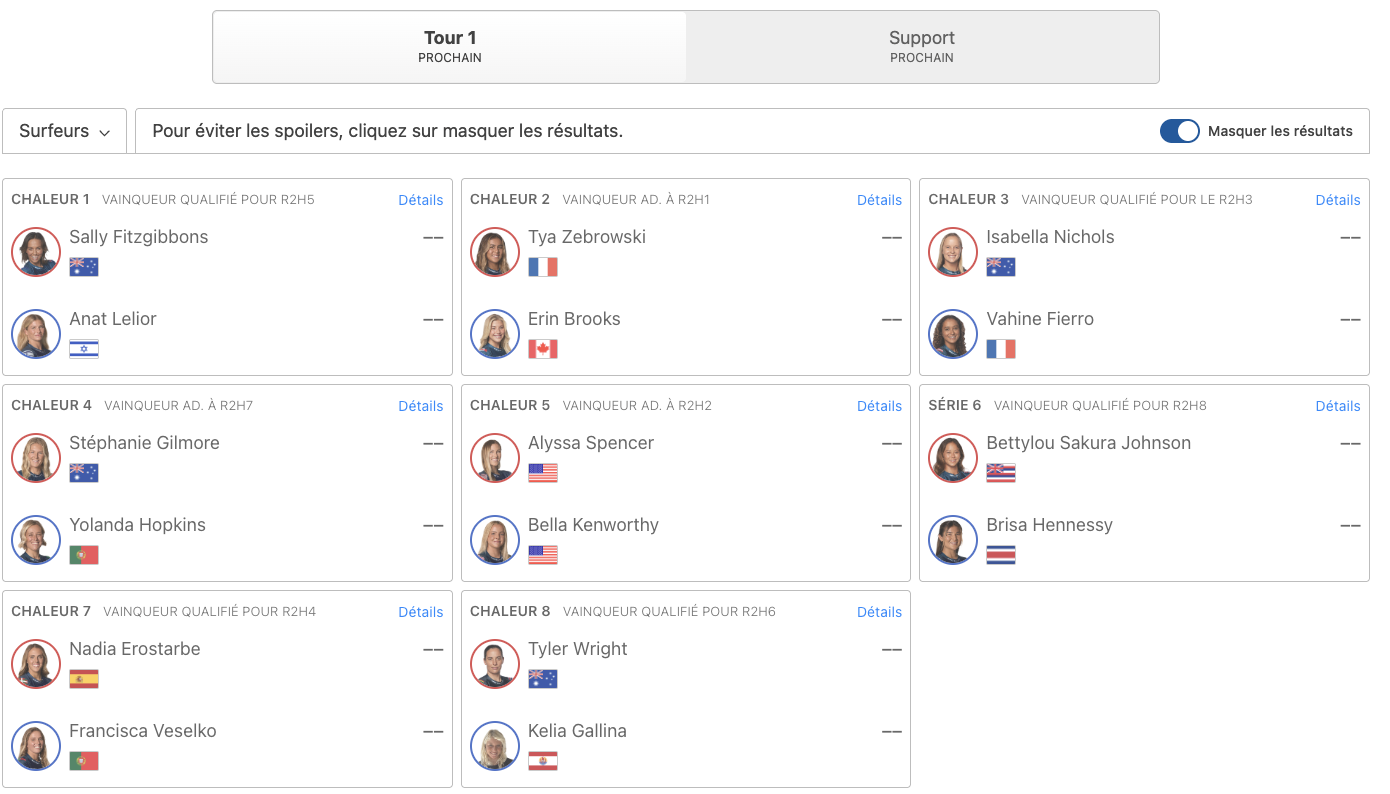
Task: Click Sally Fitzgibbons' avatar photo
Action: pos(36,252)
